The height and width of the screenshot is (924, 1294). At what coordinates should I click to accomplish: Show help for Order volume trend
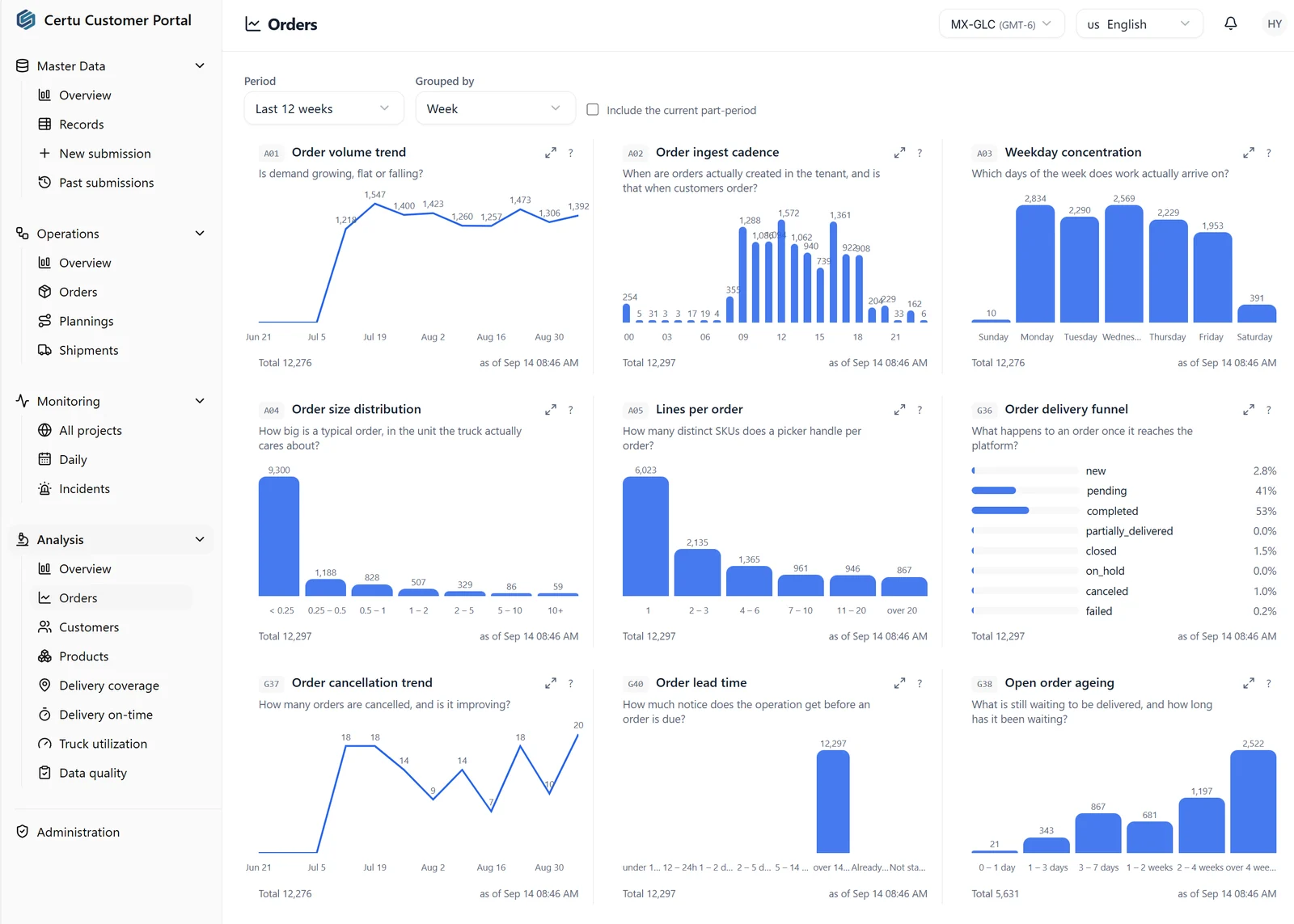click(x=571, y=153)
